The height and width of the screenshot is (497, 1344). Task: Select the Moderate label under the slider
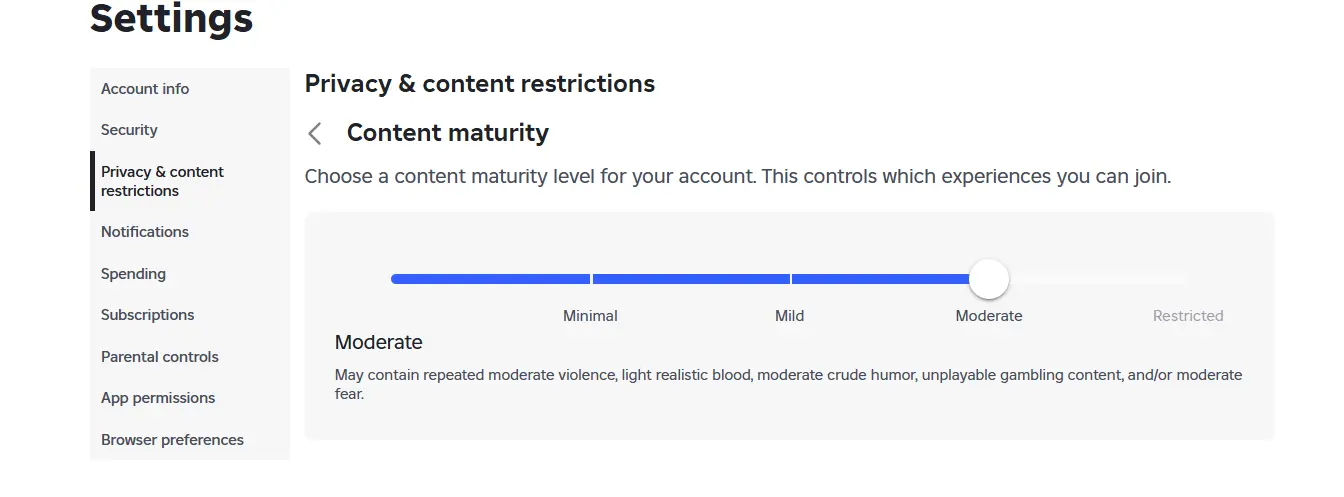coord(989,316)
